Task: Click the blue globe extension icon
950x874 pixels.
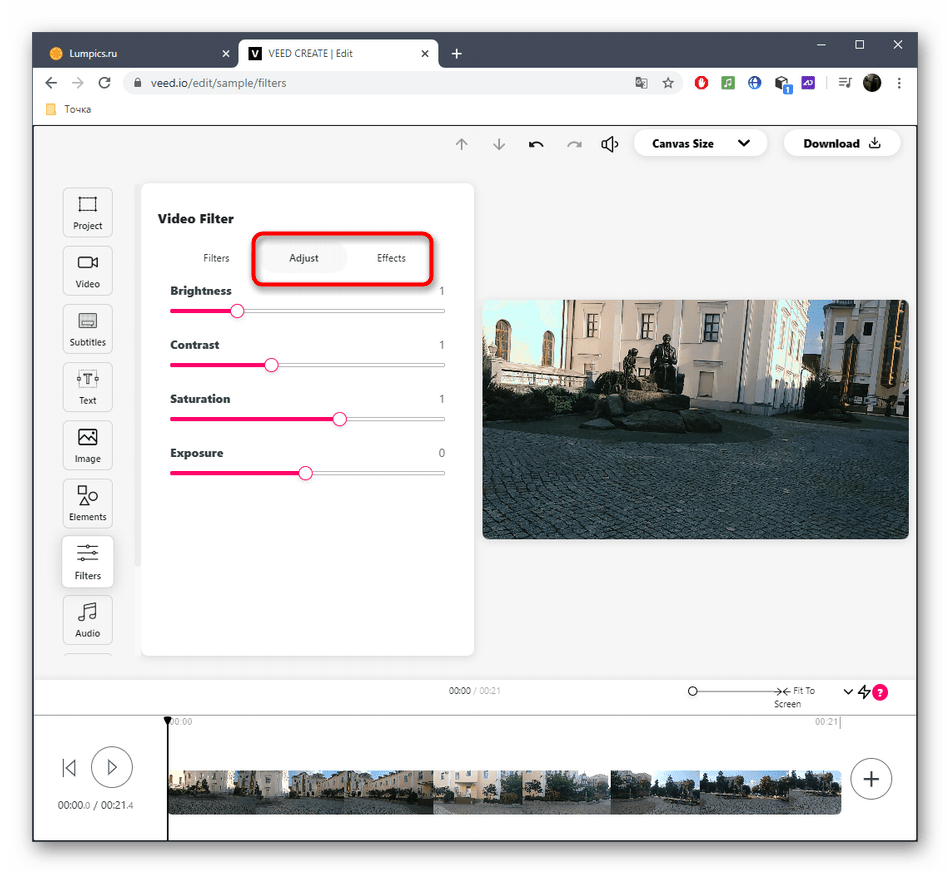Action: click(754, 83)
